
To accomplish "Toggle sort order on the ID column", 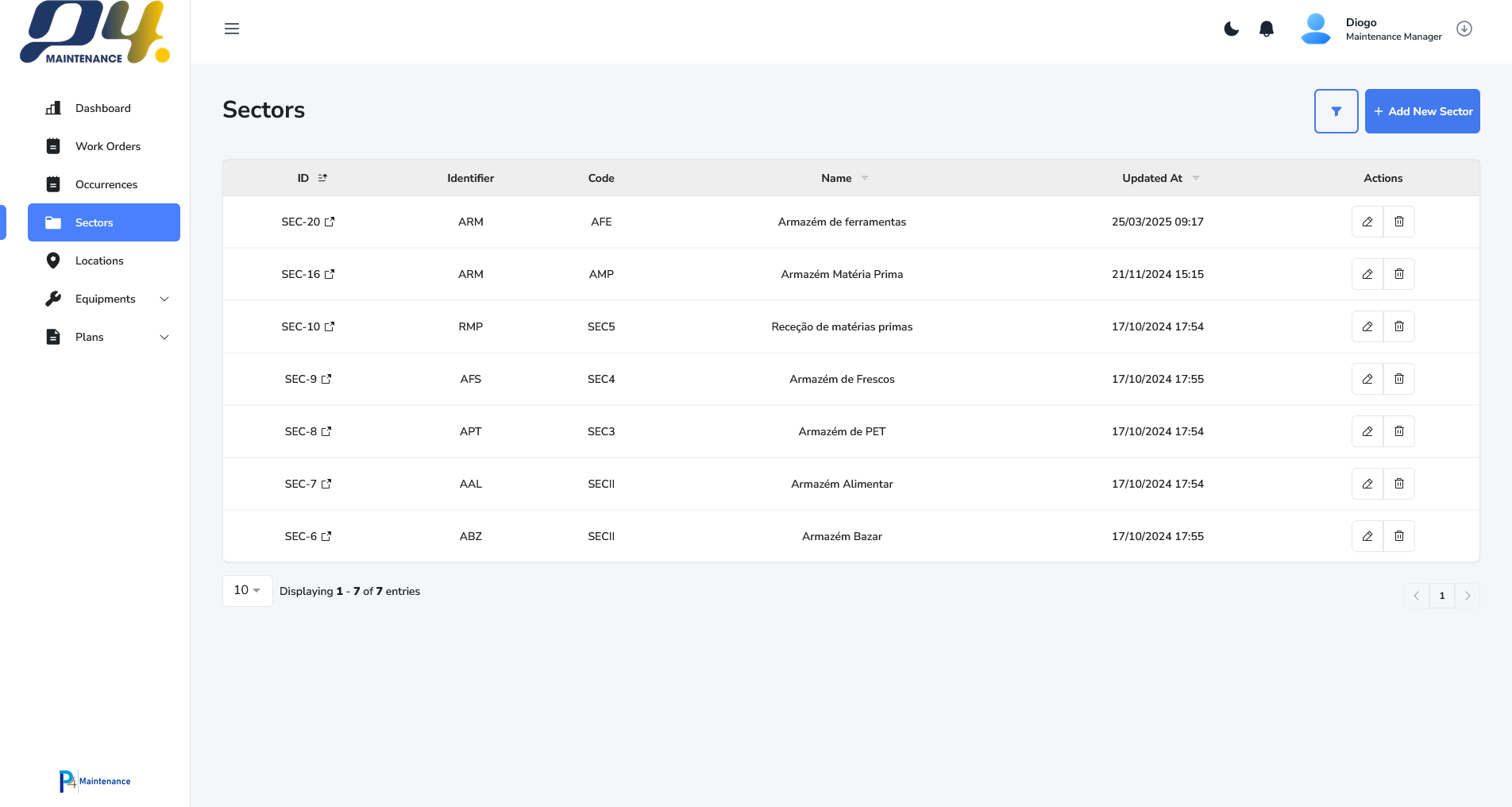I will click(x=322, y=179).
